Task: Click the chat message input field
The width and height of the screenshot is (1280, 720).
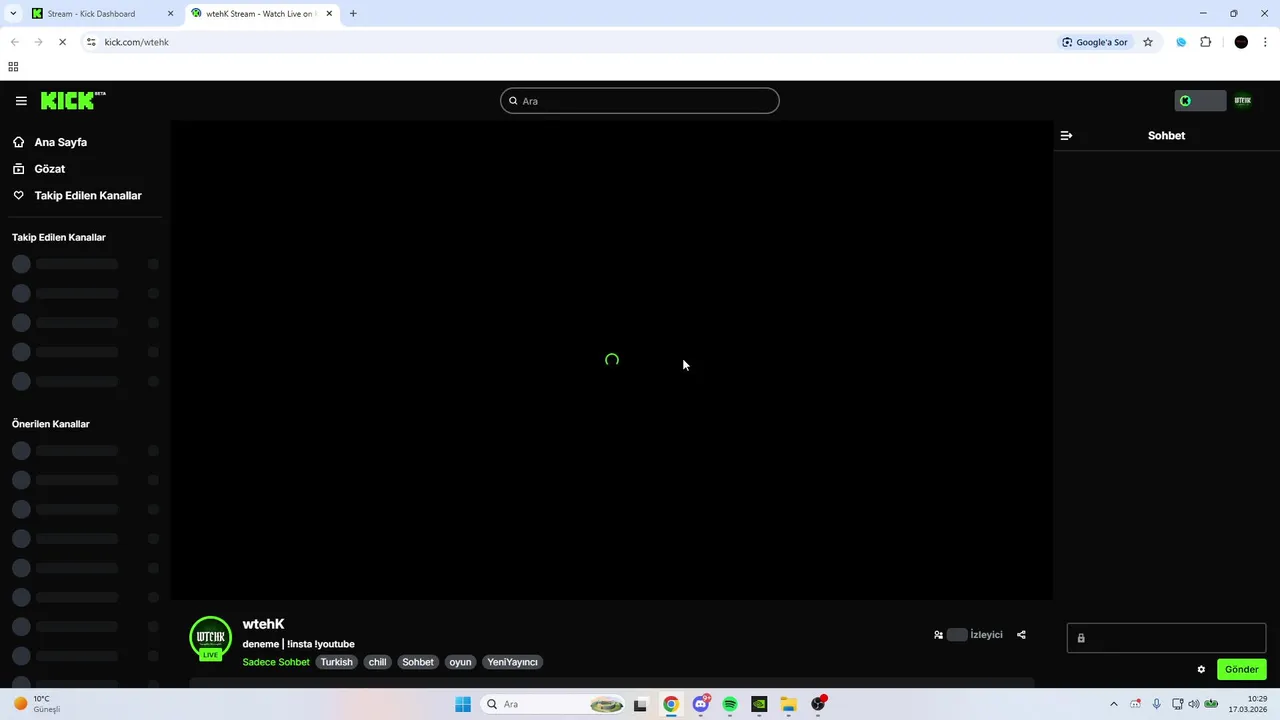Action: (1166, 638)
